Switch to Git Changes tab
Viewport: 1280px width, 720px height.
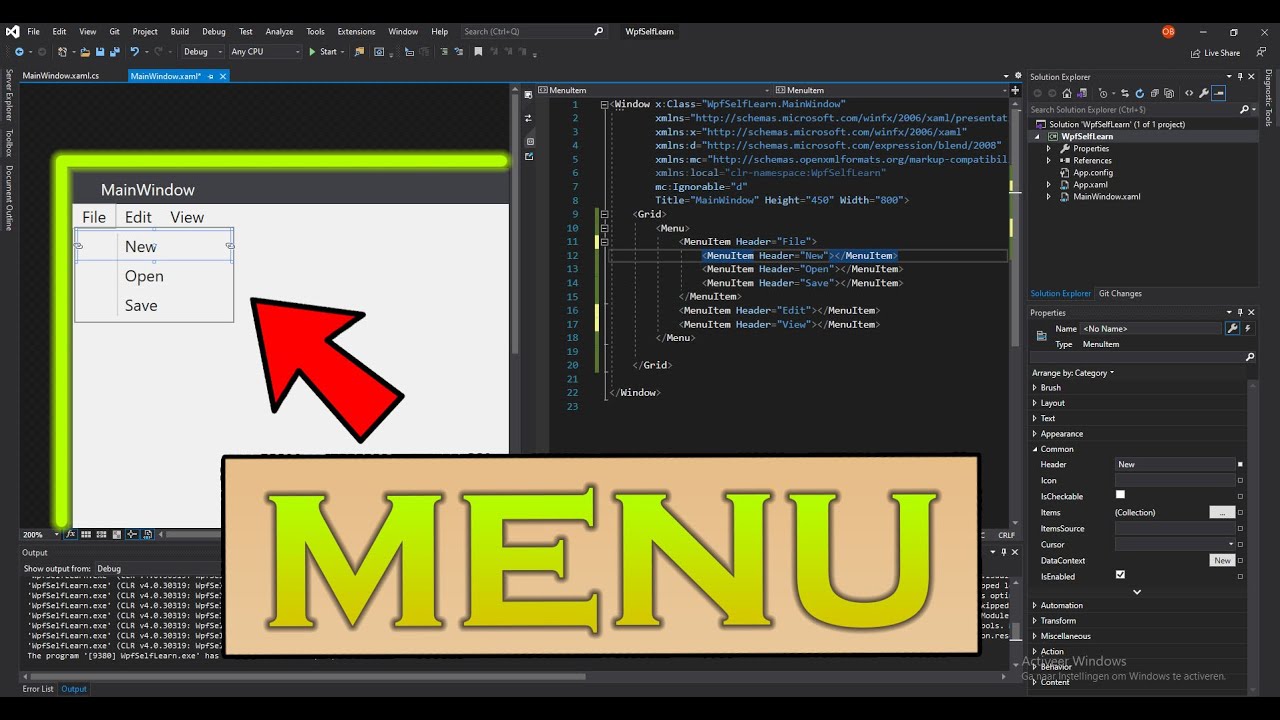point(1120,293)
